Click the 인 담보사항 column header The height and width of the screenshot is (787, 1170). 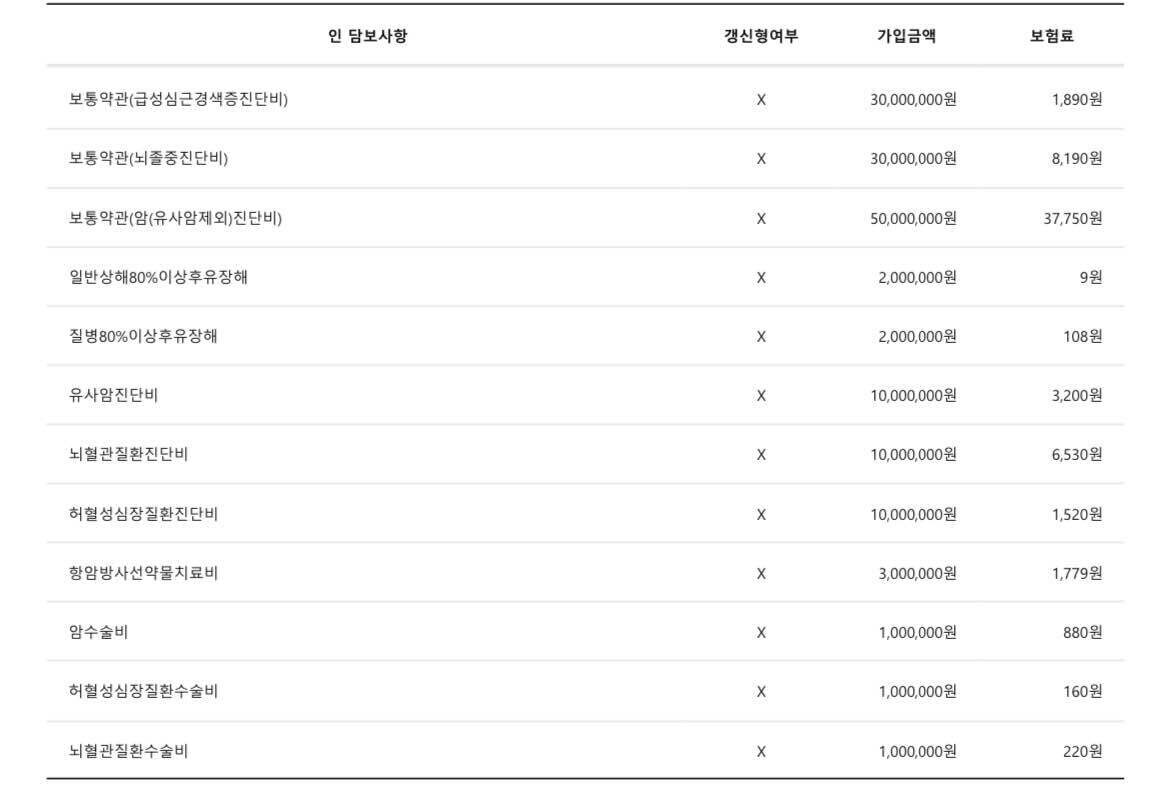[367, 37]
